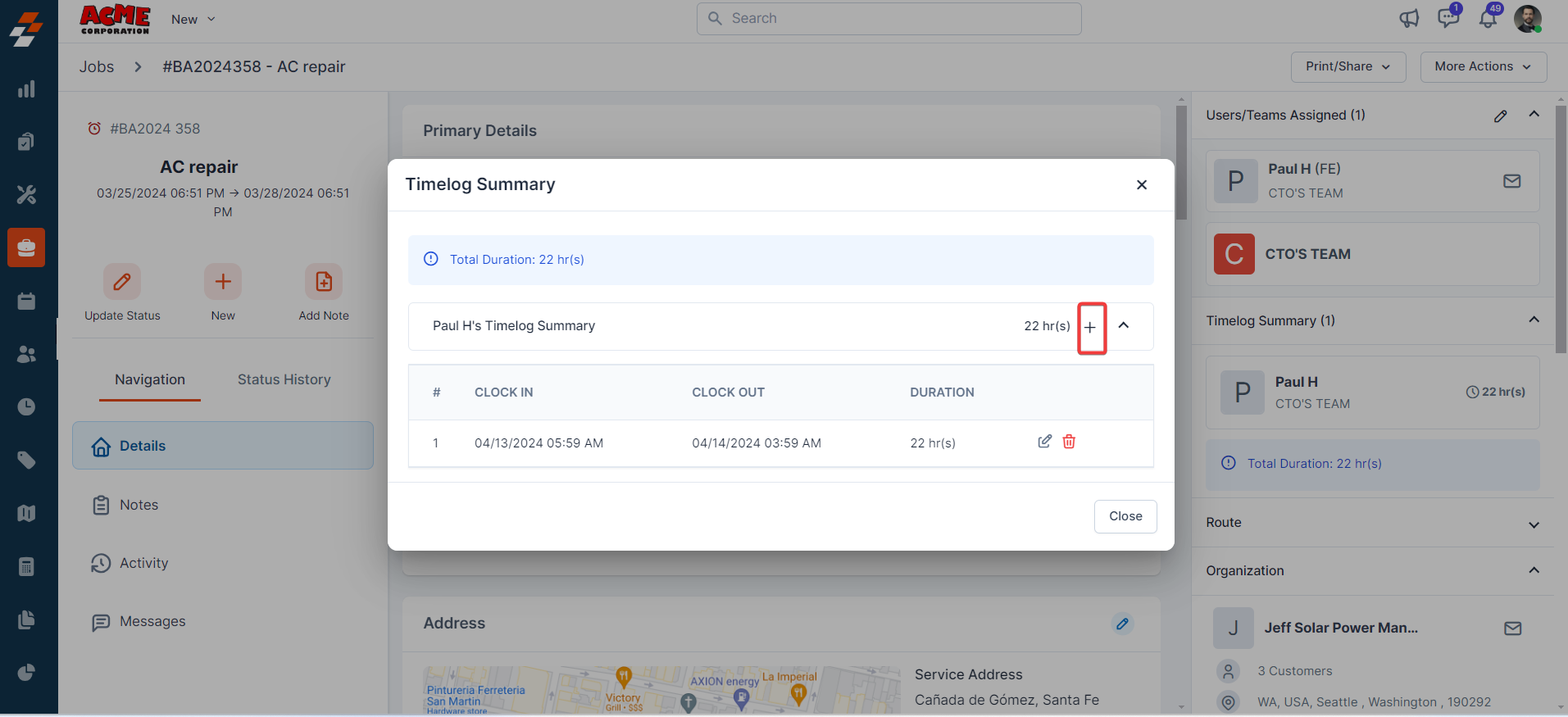
Task: Delete the timelog entry trash icon
Action: tap(1069, 442)
